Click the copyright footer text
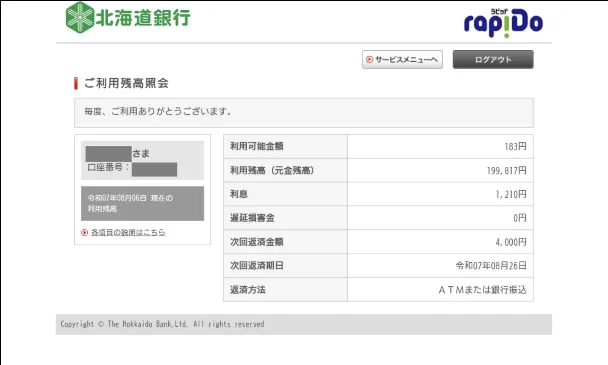The image size is (608, 365). click(162, 324)
